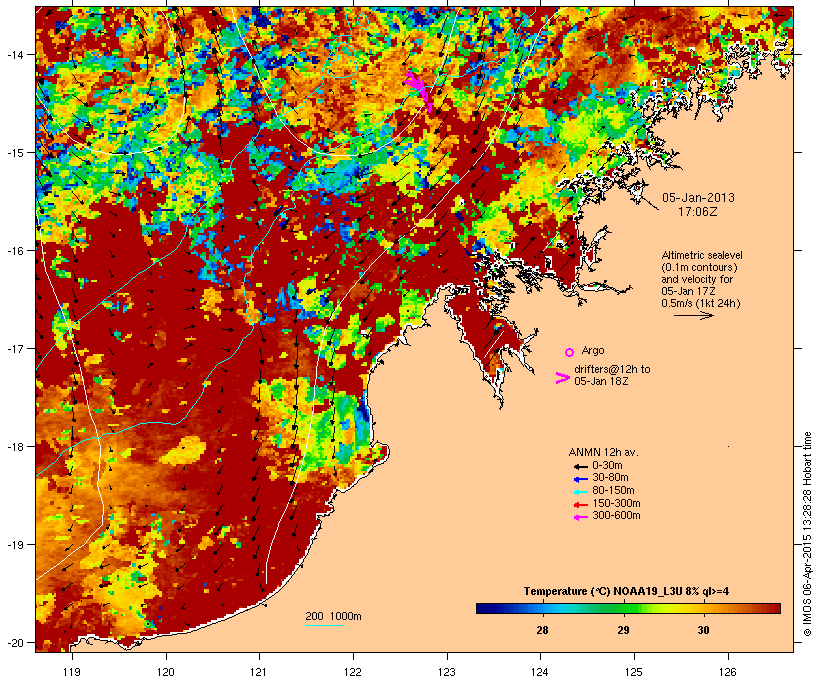Click the red 150-300m arrow legend
This screenshot has height=680, width=820.
pyautogui.click(x=580, y=504)
